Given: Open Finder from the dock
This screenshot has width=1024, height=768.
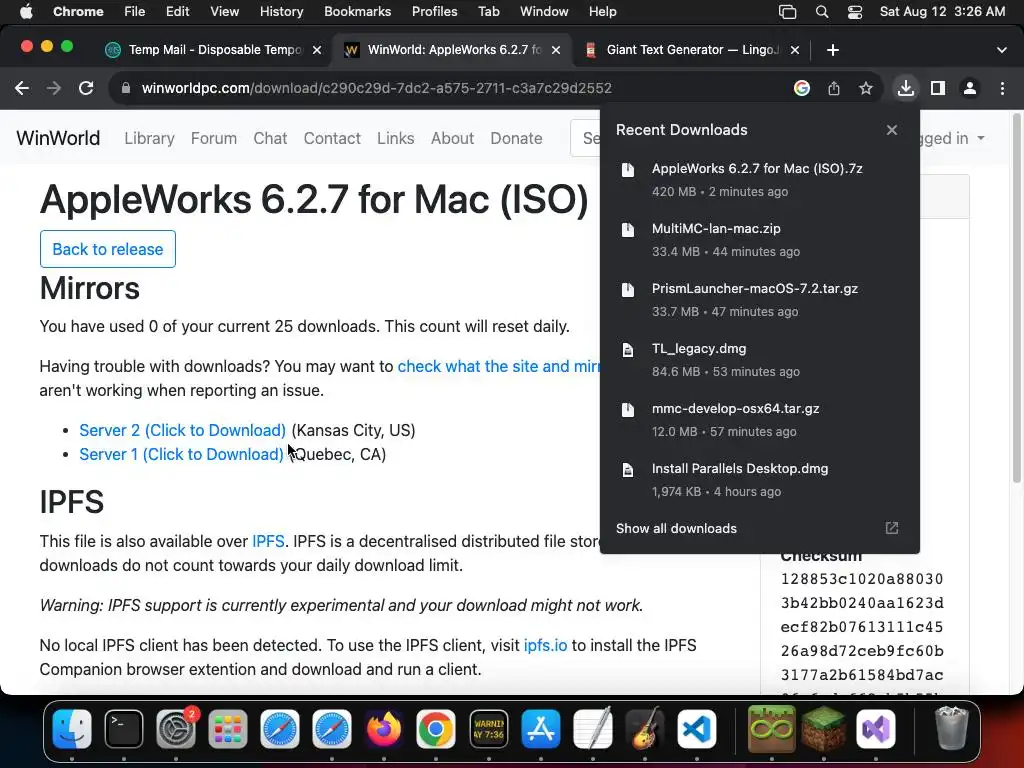Looking at the screenshot, I should point(72,729).
